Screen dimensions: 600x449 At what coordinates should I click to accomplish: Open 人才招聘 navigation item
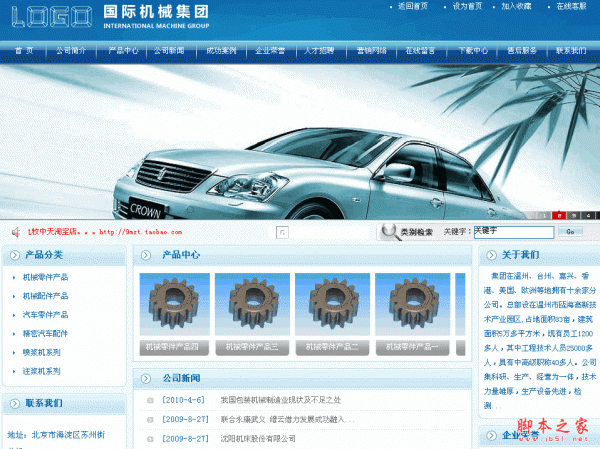coord(319,51)
